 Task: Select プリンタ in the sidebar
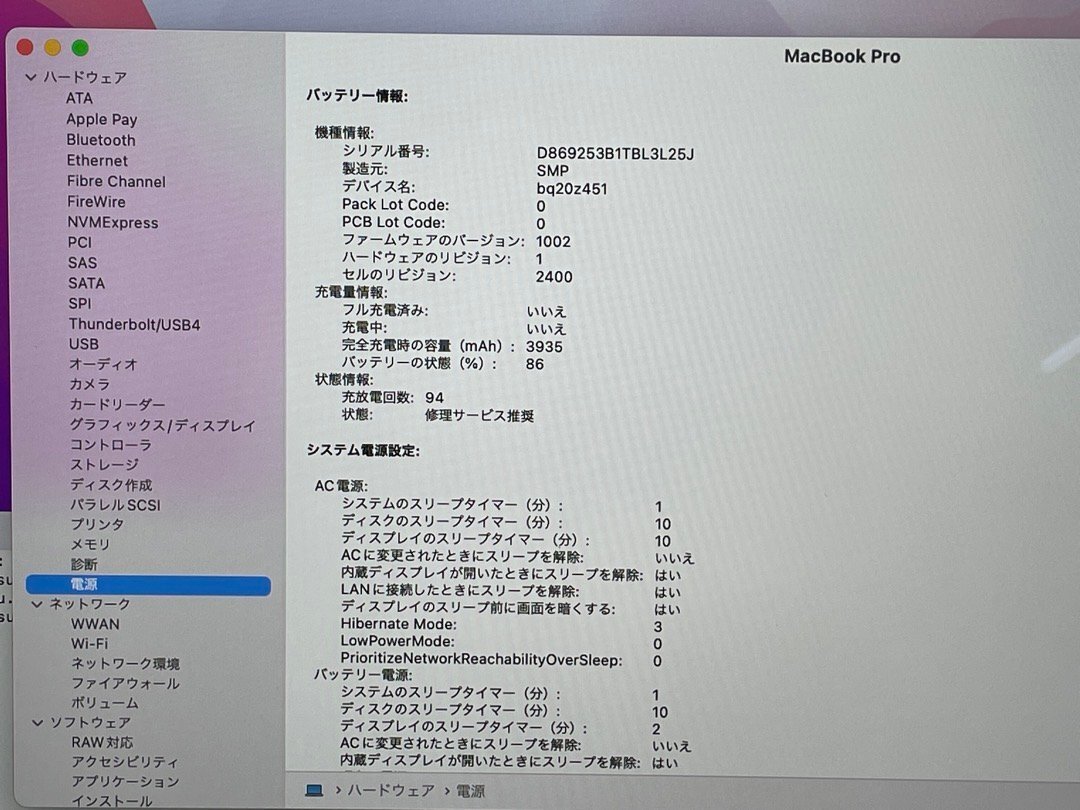tap(97, 524)
